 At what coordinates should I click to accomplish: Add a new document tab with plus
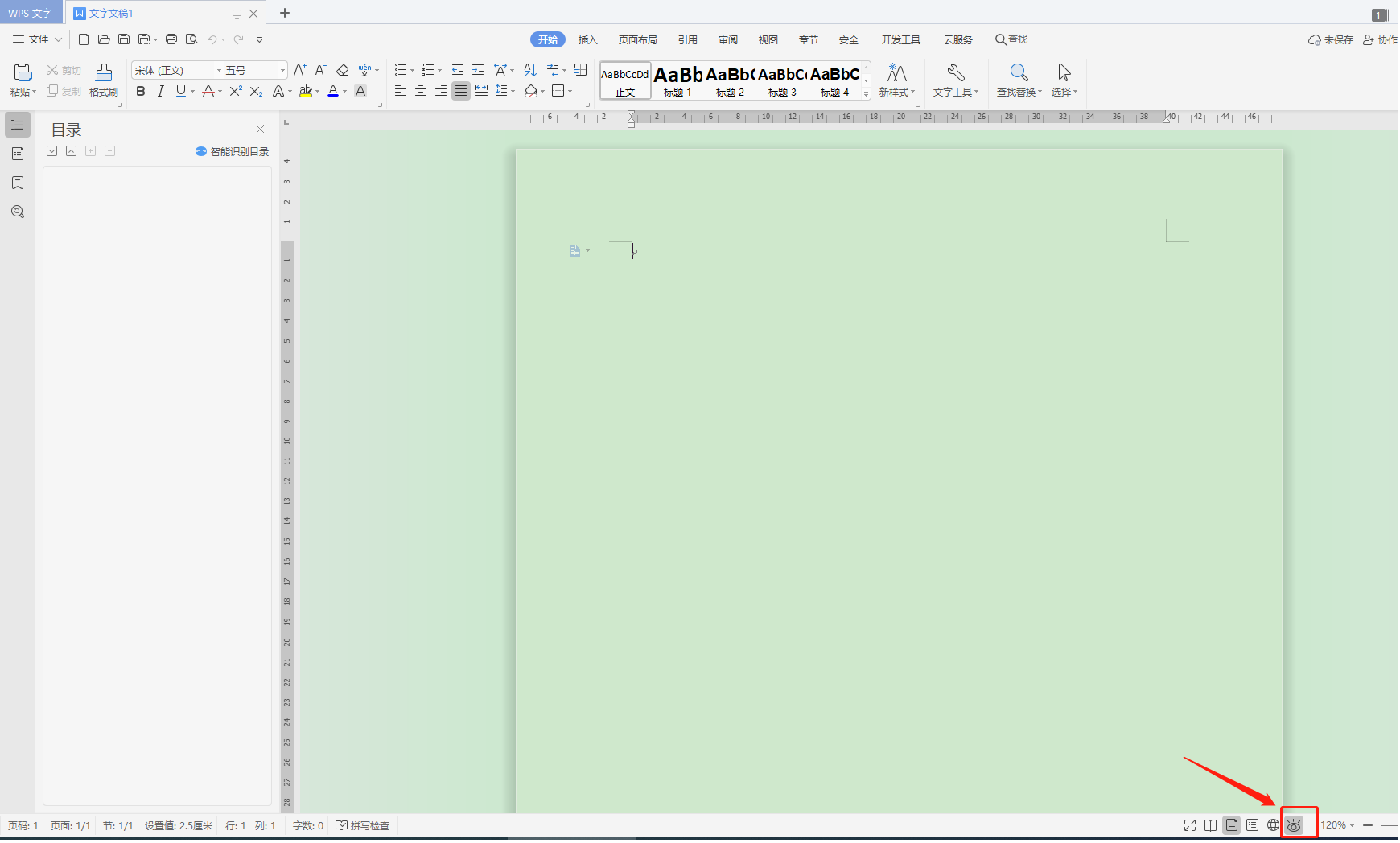coord(285,13)
